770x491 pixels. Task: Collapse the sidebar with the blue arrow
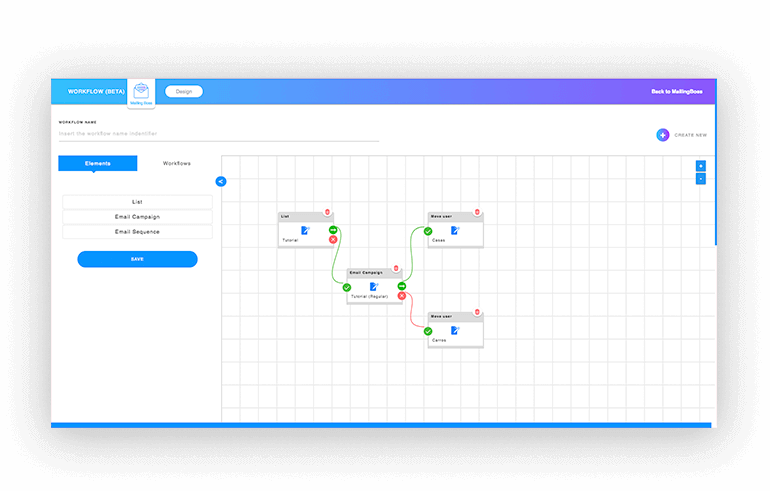(x=221, y=181)
